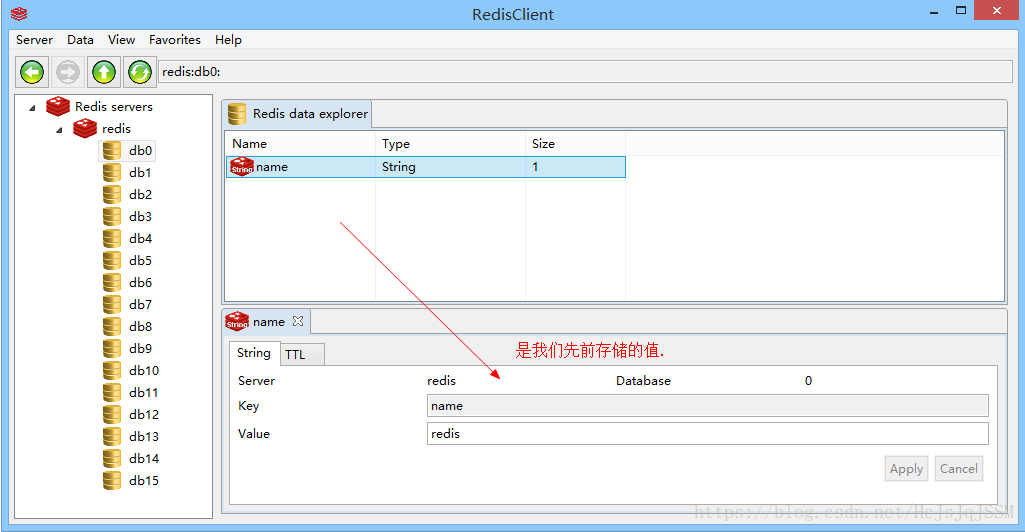This screenshot has width=1025, height=532.
Task: Click the Cancel button
Action: pyautogui.click(x=958, y=469)
